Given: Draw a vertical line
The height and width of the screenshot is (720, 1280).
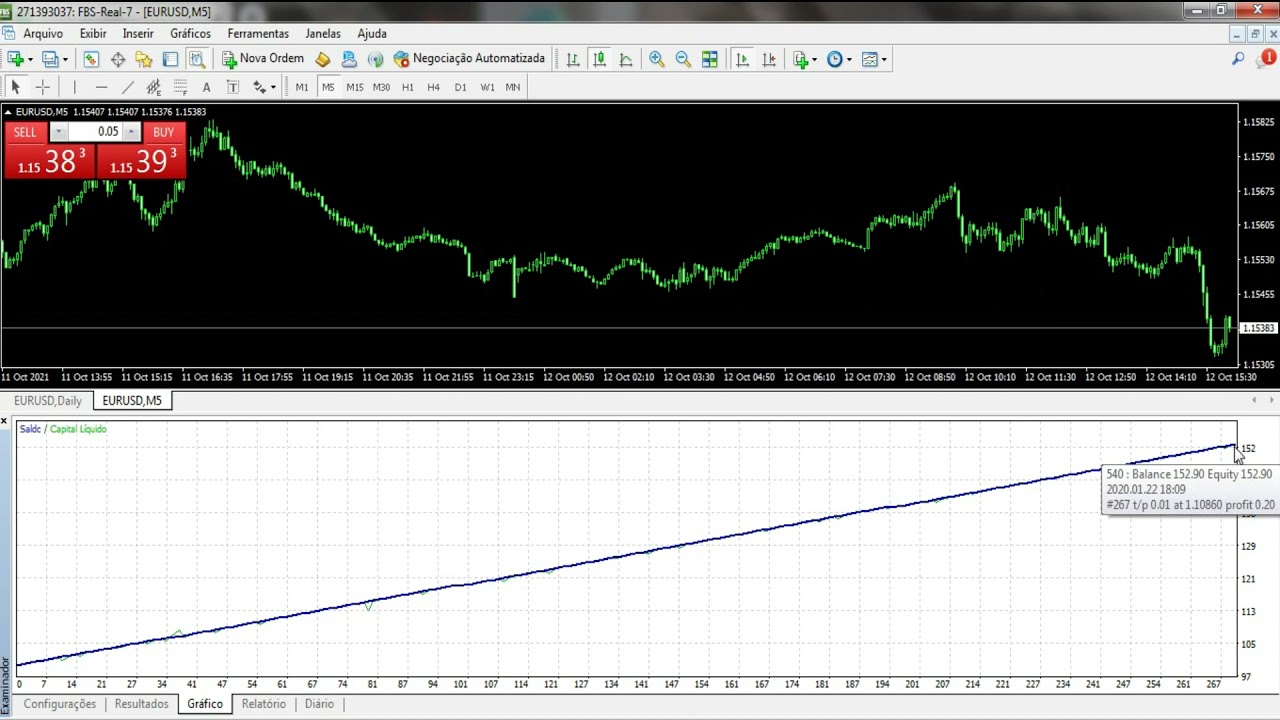Looking at the screenshot, I should 74,87.
